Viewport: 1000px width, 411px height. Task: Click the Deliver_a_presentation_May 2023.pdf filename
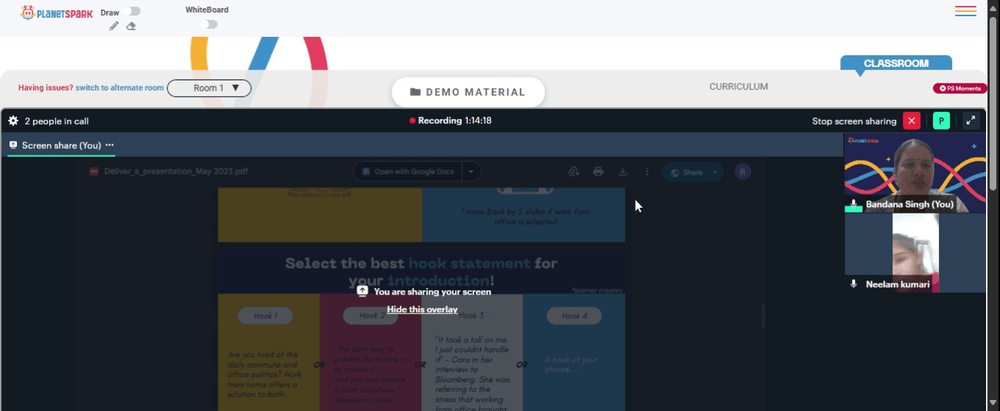click(x=176, y=172)
